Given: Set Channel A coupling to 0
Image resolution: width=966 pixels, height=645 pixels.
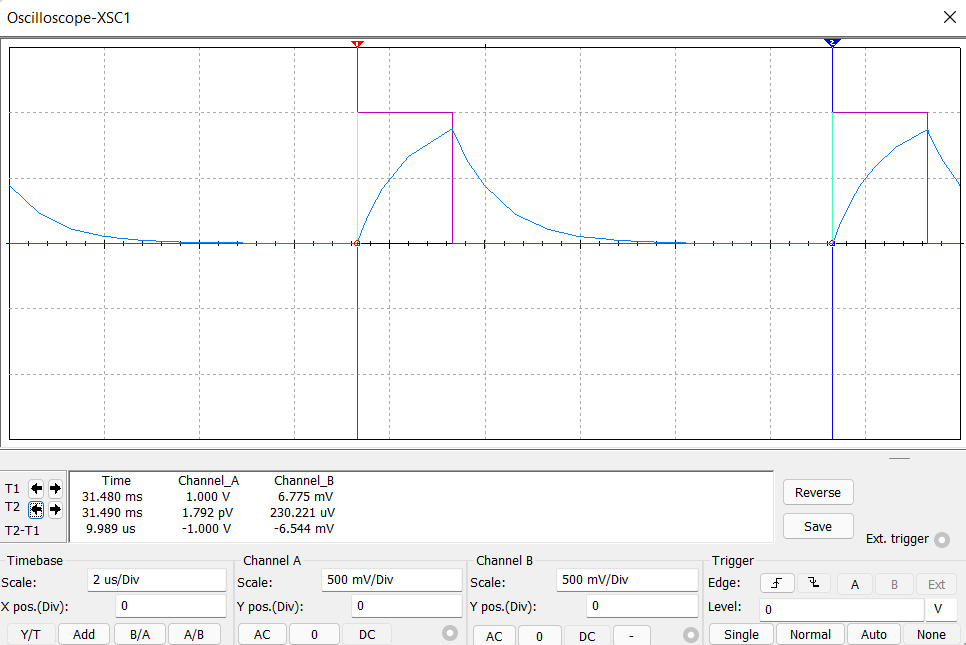Looking at the screenshot, I should pos(314,634).
